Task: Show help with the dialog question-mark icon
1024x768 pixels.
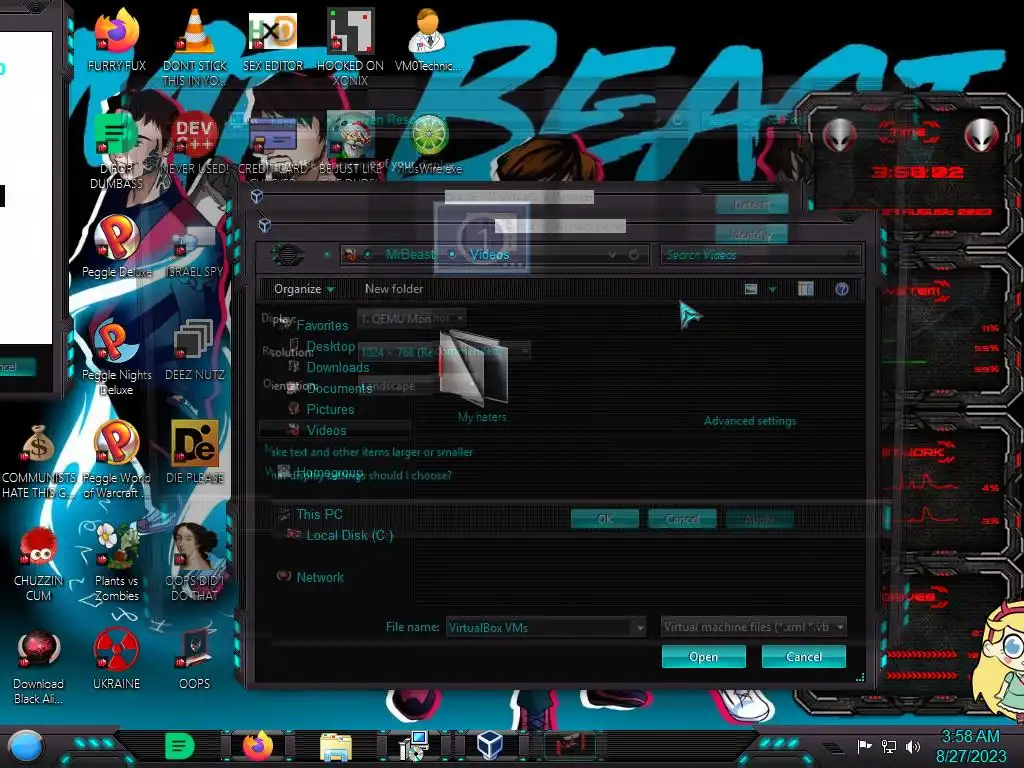Action: click(x=842, y=289)
